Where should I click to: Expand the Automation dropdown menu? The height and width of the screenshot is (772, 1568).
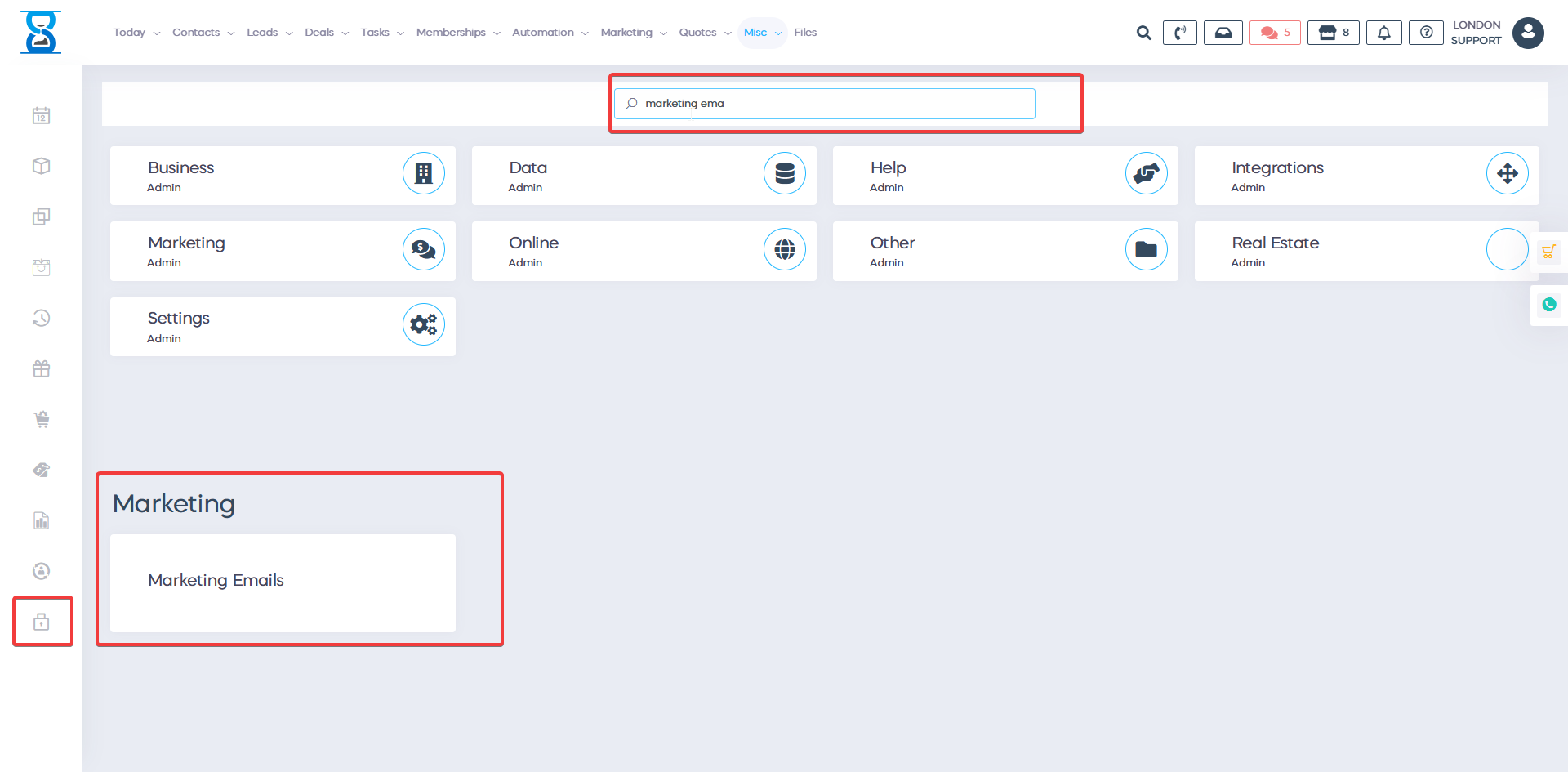(x=550, y=33)
